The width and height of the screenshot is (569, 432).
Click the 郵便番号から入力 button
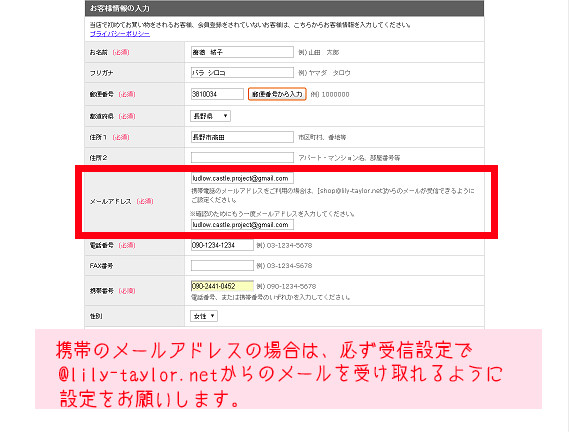pyautogui.click(x=277, y=94)
